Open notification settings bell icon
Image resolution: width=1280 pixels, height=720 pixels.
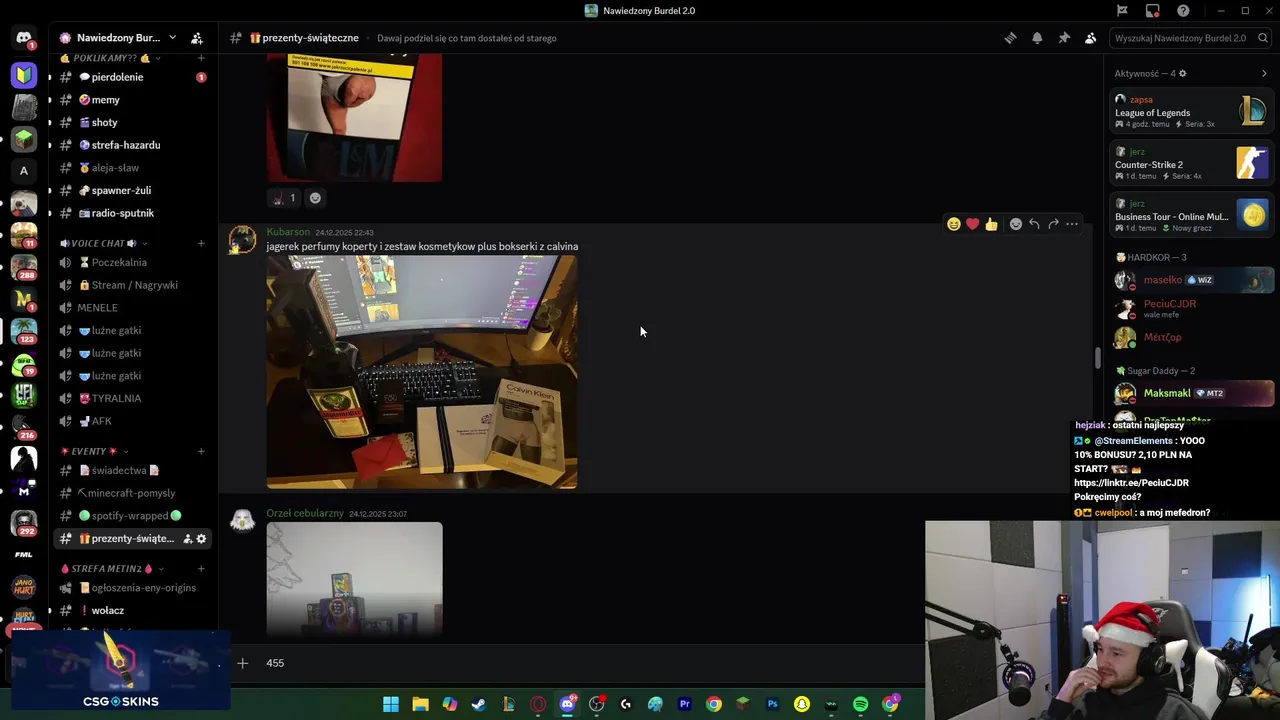click(x=1037, y=38)
